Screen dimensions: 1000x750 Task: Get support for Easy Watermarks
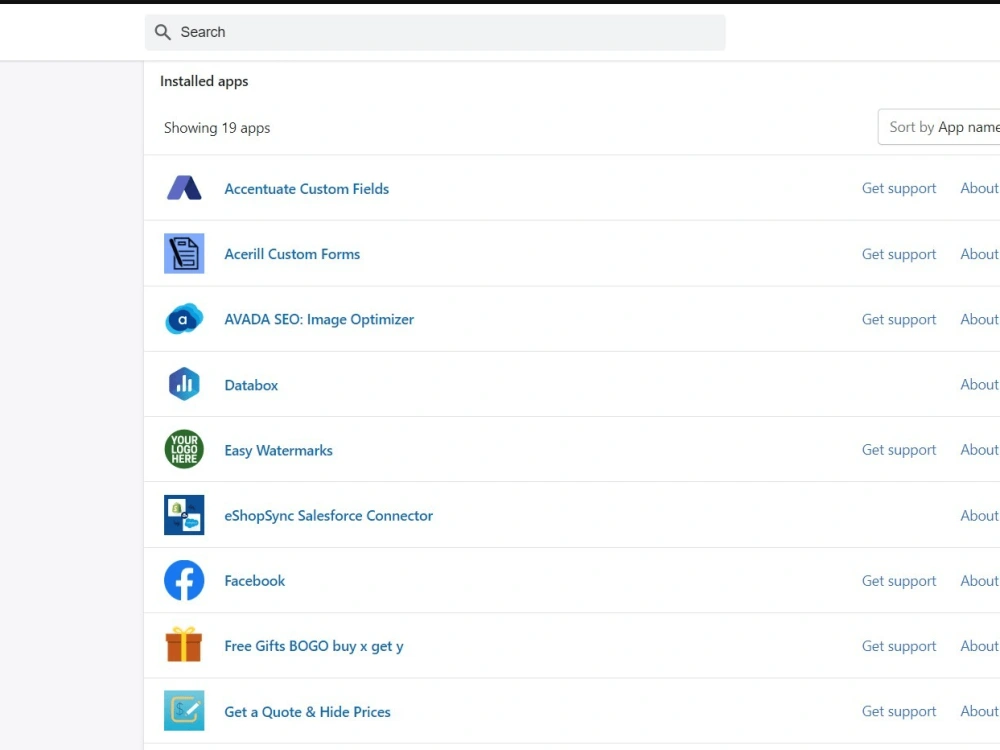(899, 450)
